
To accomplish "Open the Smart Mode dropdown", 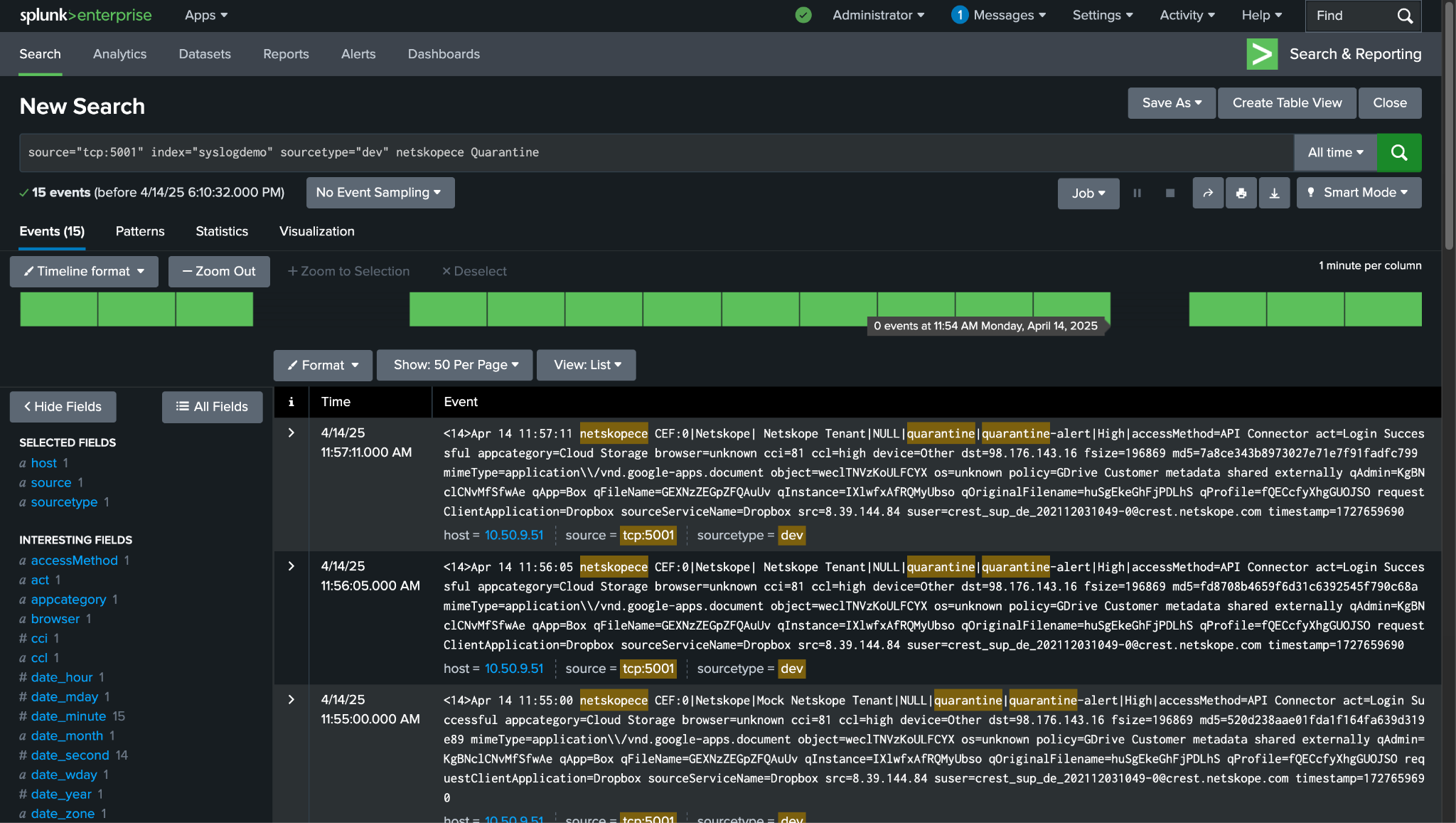I will tap(1359, 193).
